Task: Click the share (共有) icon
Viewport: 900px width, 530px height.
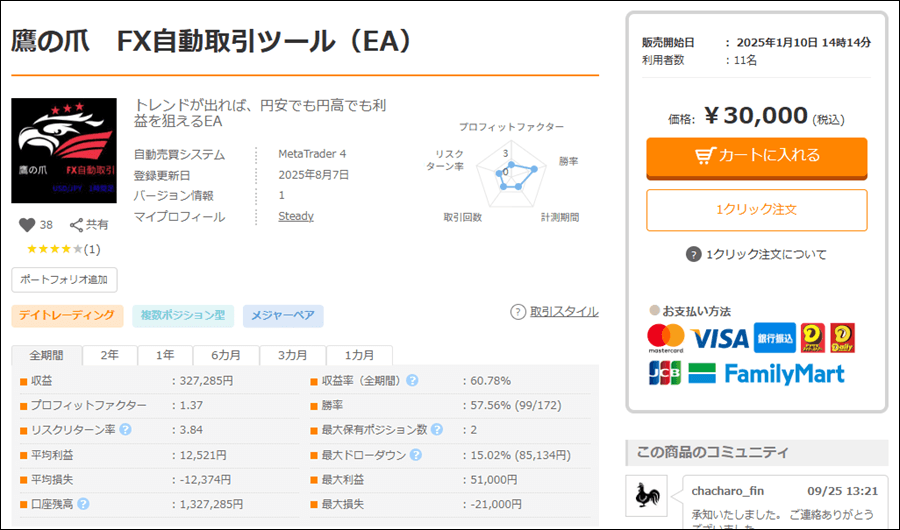Action: (76, 225)
